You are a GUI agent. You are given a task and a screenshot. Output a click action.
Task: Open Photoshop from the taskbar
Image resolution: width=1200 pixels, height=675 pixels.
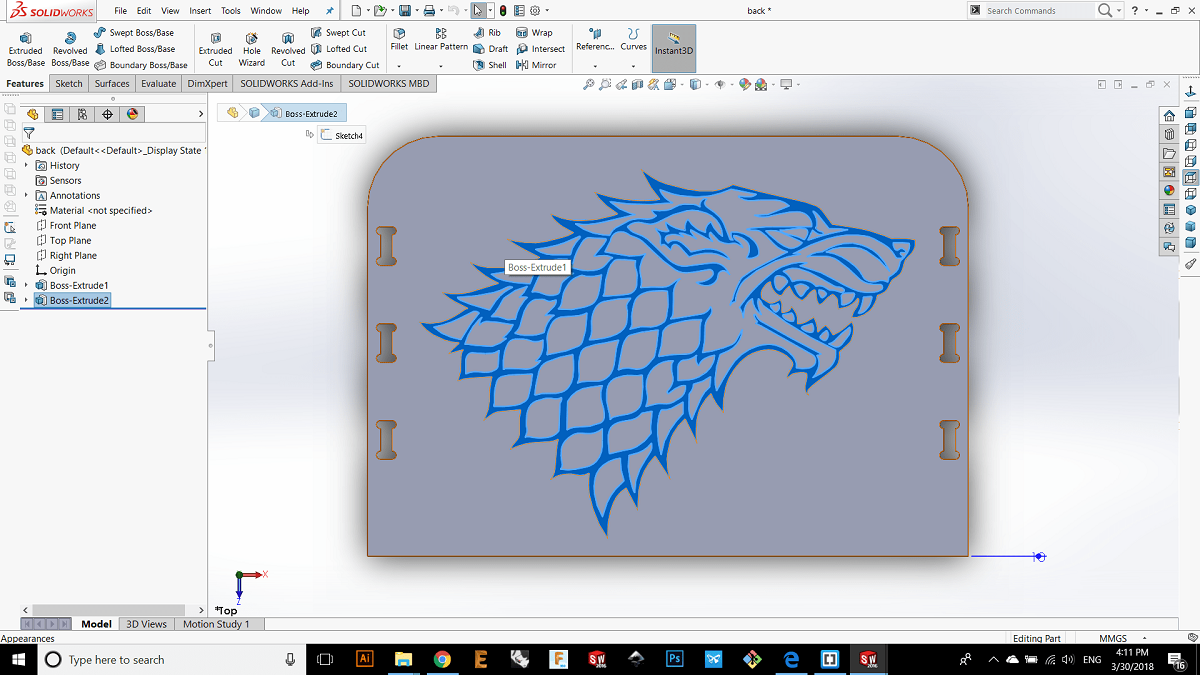pos(675,660)
